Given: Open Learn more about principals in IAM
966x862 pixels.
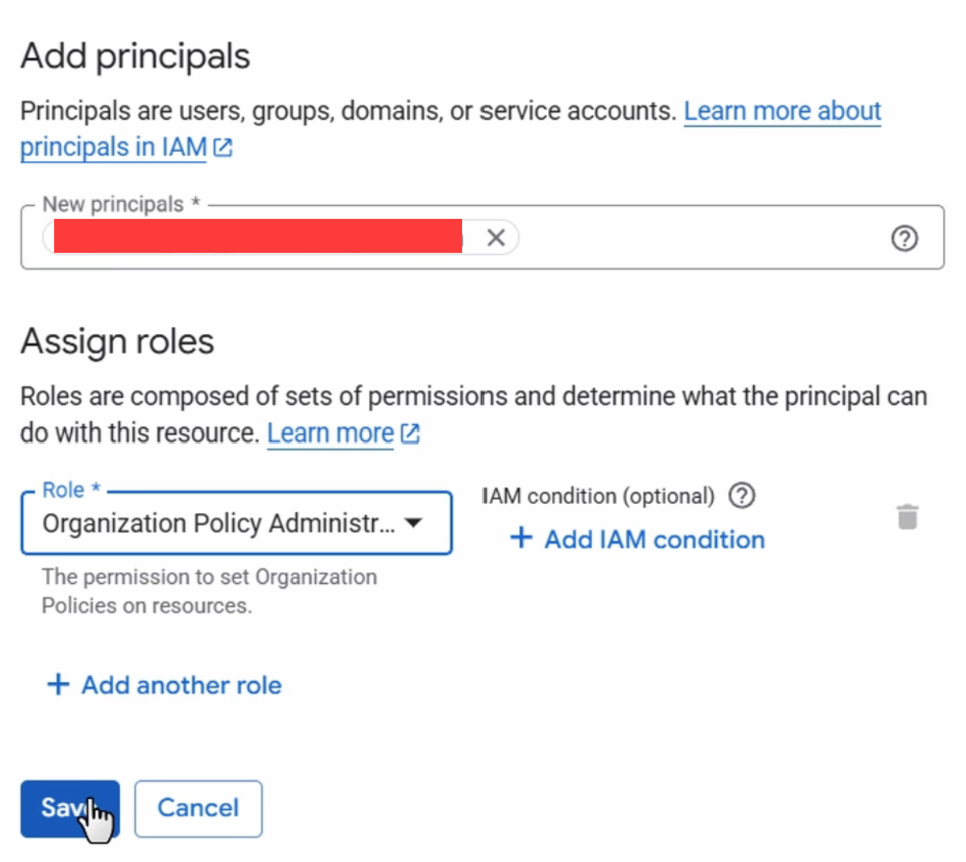Looking at the screenshot, I should click(450, 129).
